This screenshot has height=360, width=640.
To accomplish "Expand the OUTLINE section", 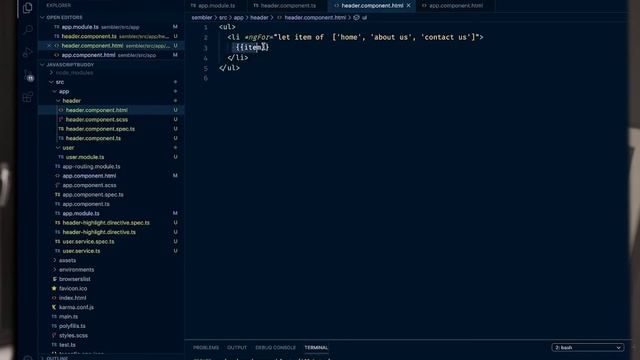I will 57,358.
